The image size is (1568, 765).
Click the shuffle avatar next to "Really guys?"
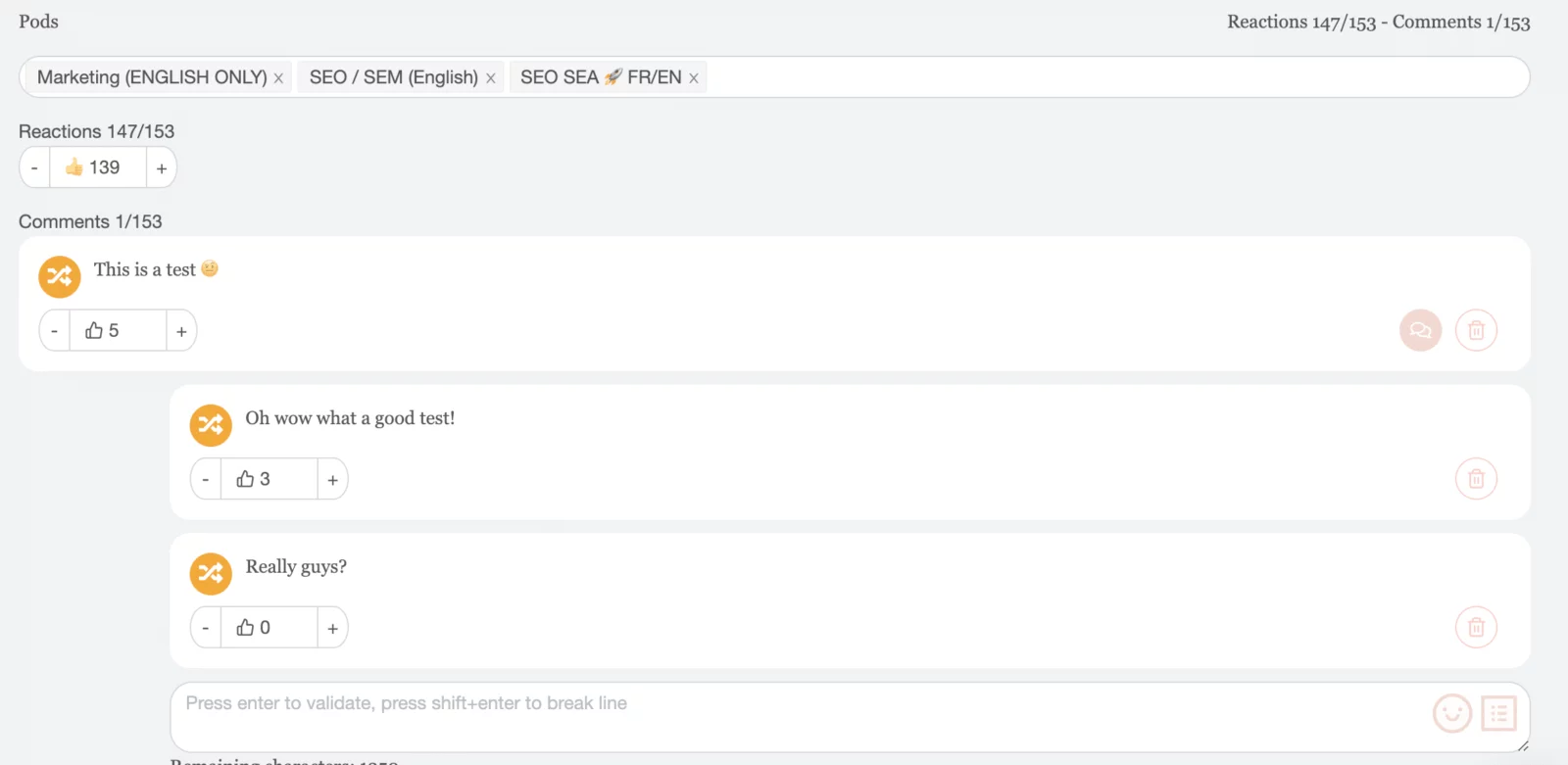point(210,573)
